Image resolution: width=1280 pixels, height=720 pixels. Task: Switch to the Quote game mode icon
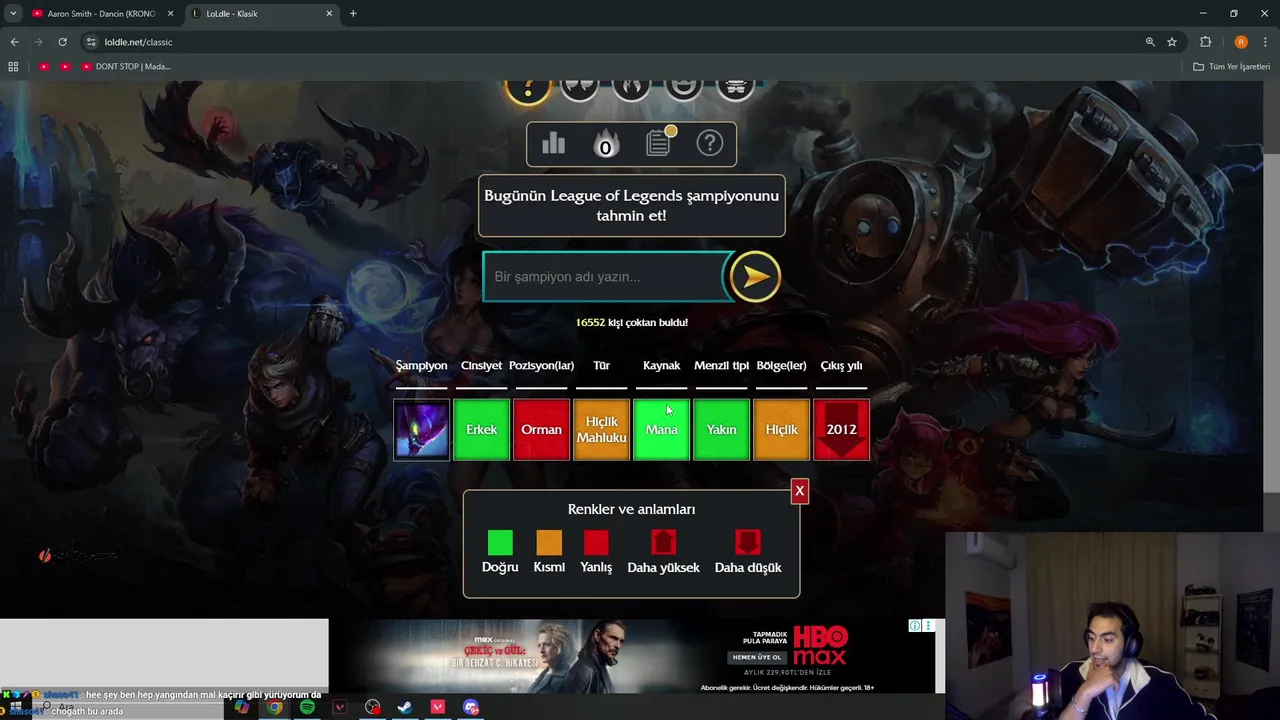click(x=580, y=89)
